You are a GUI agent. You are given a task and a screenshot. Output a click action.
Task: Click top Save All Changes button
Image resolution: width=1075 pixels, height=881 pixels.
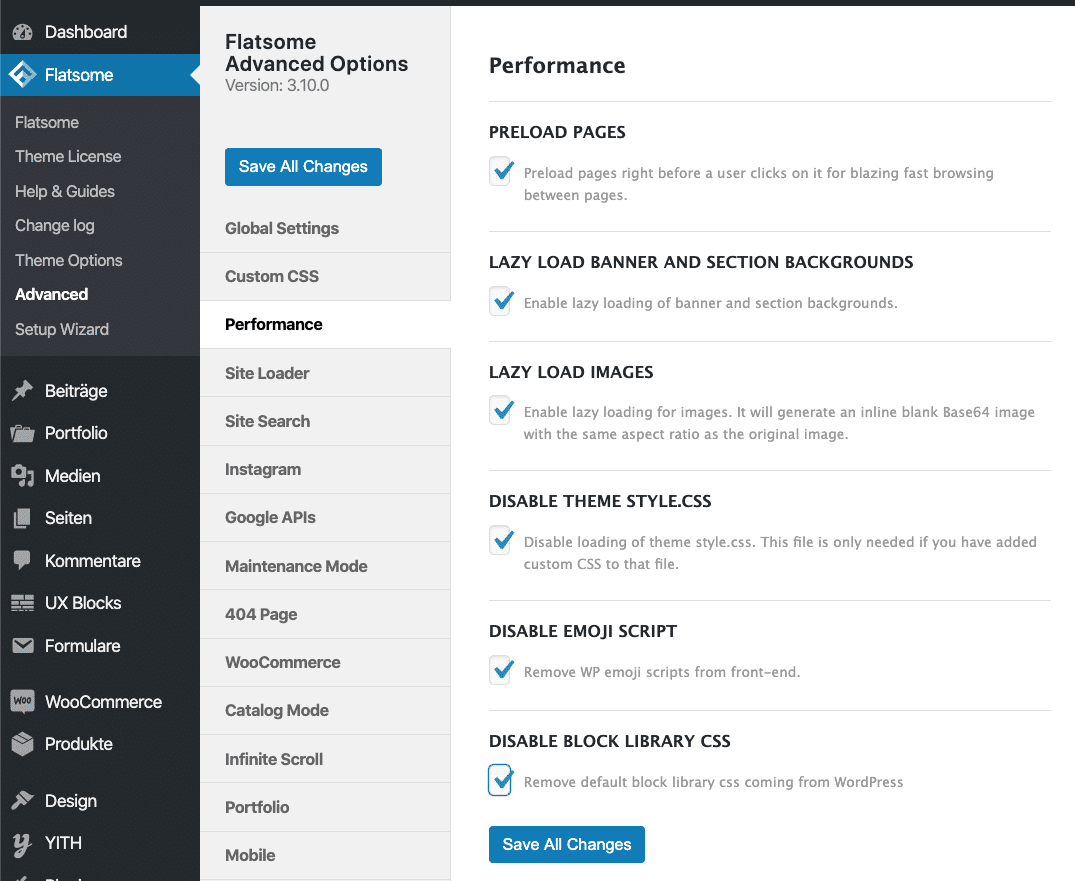coord(303,167)
